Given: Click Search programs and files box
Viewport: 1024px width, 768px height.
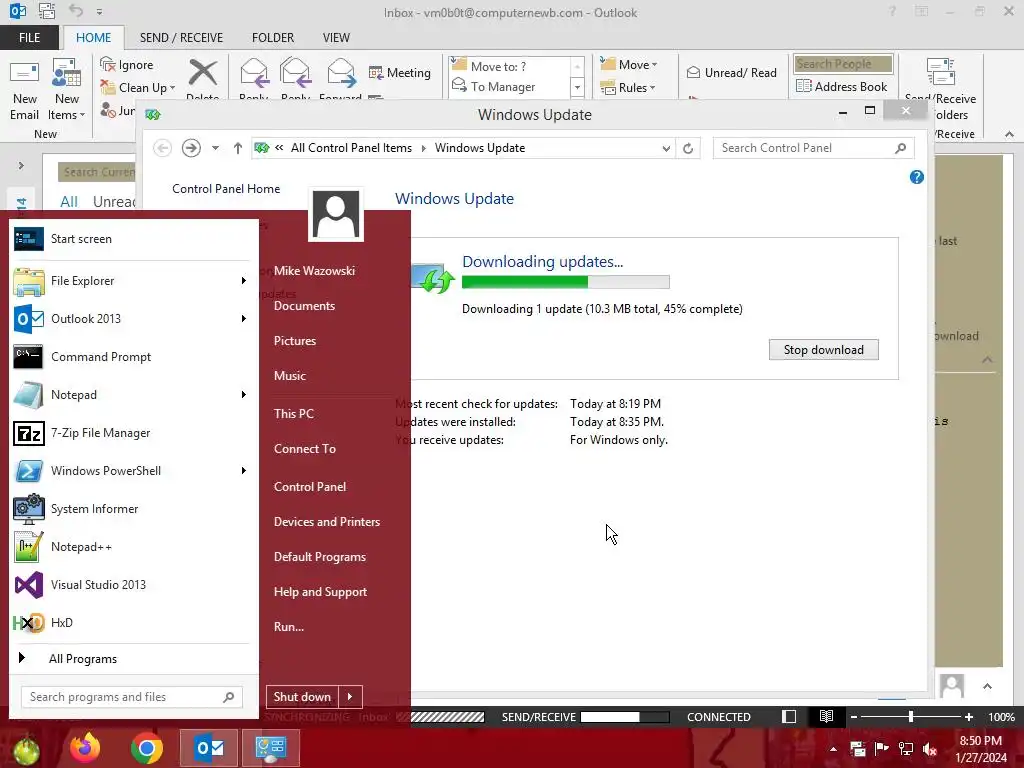Looking at the screenshot, I should [132, 697].
